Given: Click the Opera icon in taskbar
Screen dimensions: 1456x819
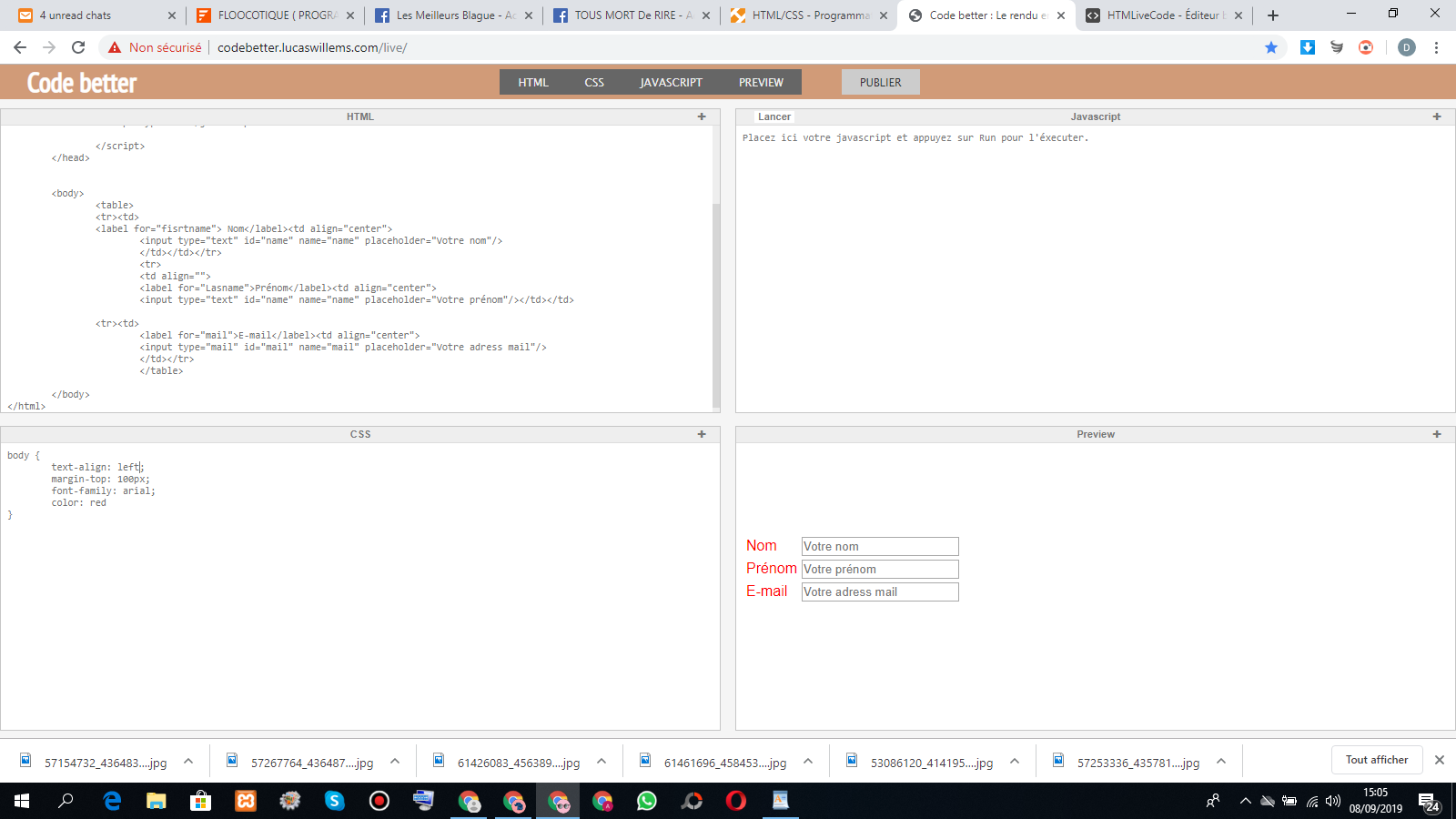Looking at the screenshot, I should click(x=736, y=801).
